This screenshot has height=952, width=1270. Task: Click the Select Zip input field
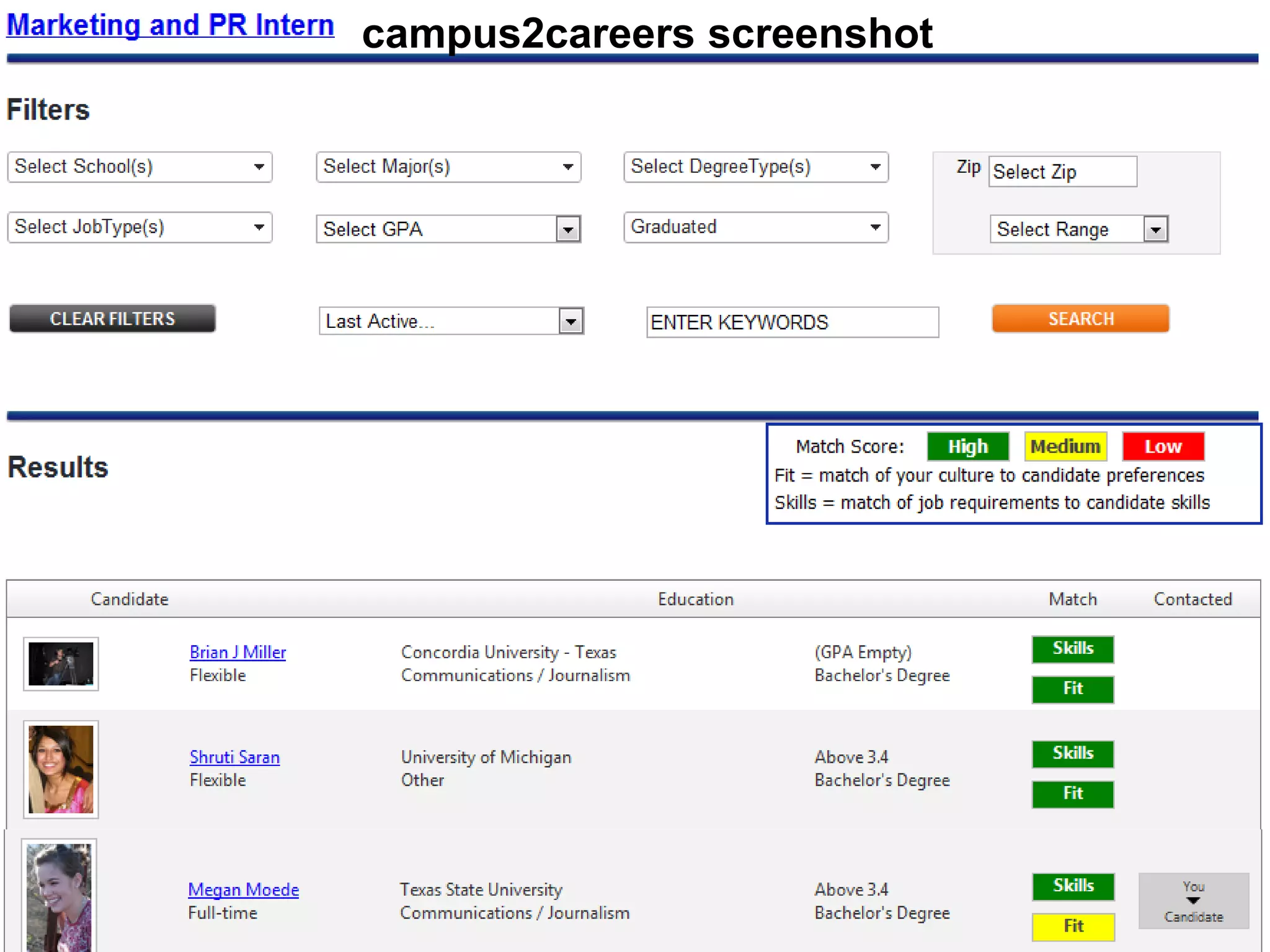click(1063, 171)
